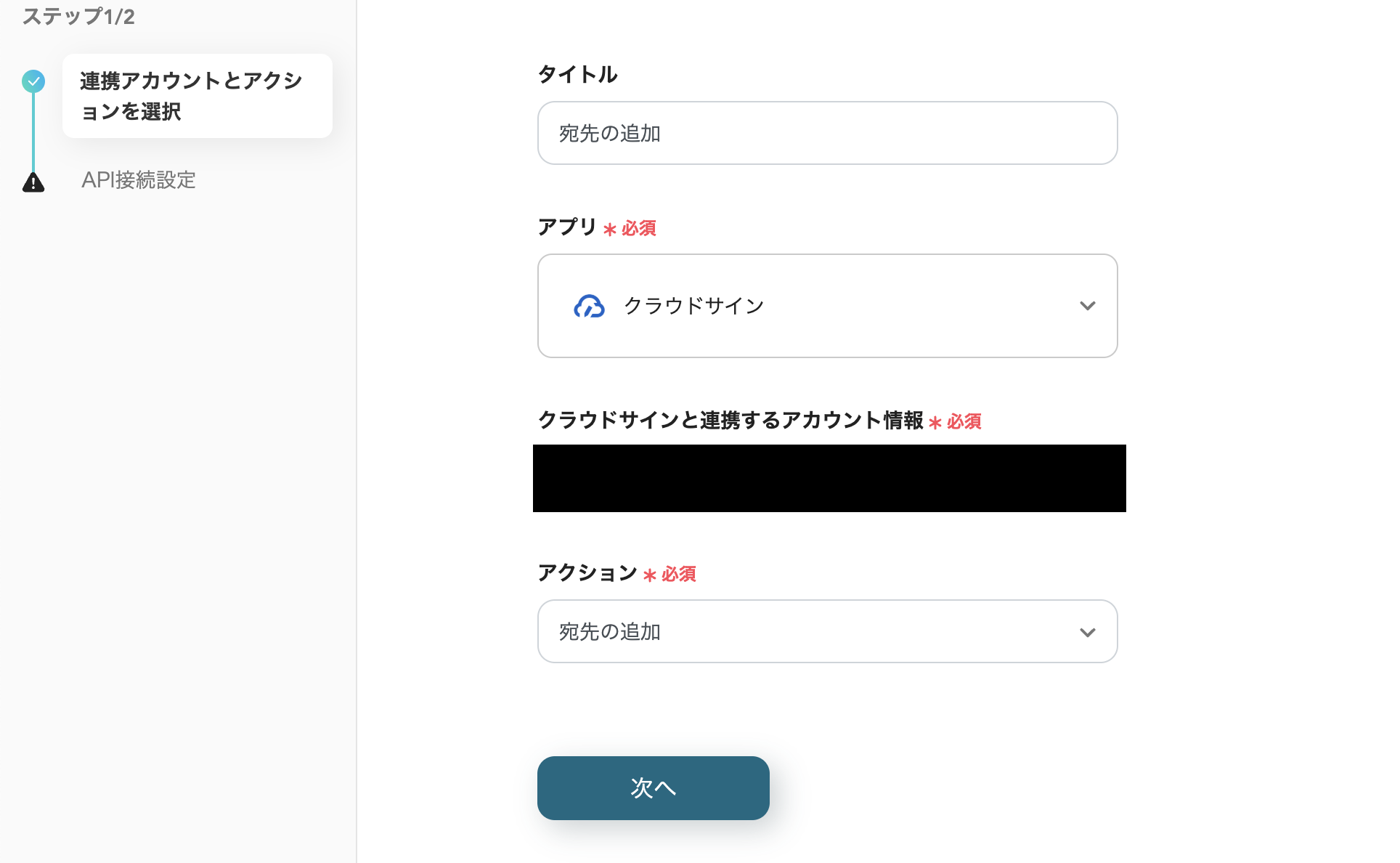Click the ステップ1/2 header text

[78, 16]
